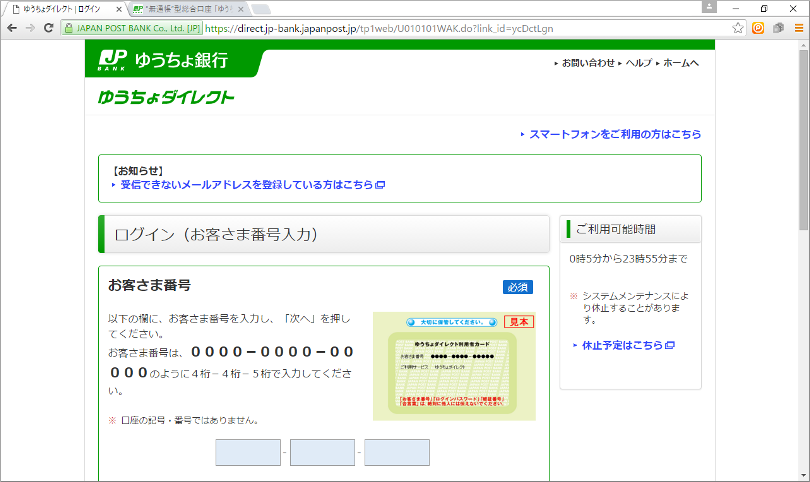Open a new tab with the new-tab button
Viewport: 810px width, 482px height.
(x=261, y=9)
